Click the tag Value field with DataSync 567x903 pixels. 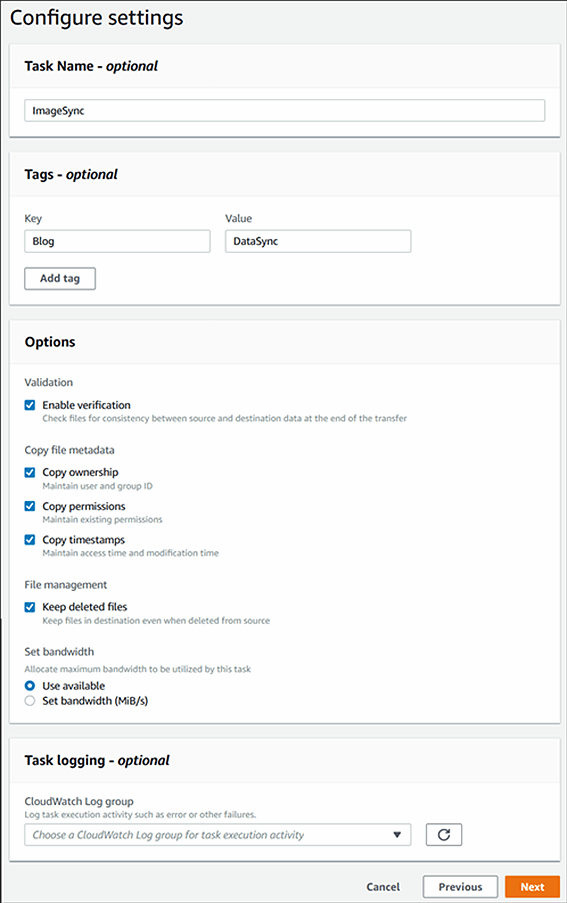point(318,241)
